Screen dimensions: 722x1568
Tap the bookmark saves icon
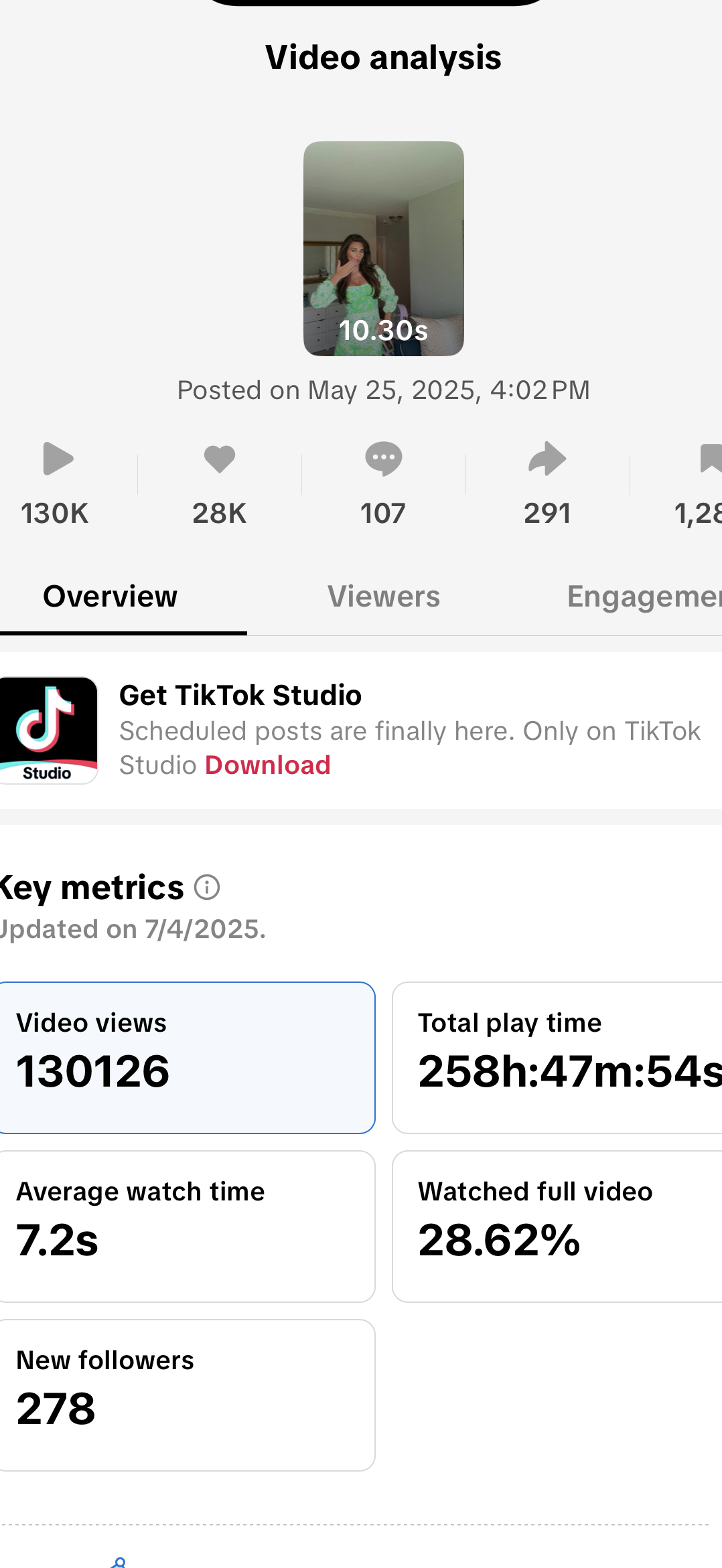click(710, 459)
